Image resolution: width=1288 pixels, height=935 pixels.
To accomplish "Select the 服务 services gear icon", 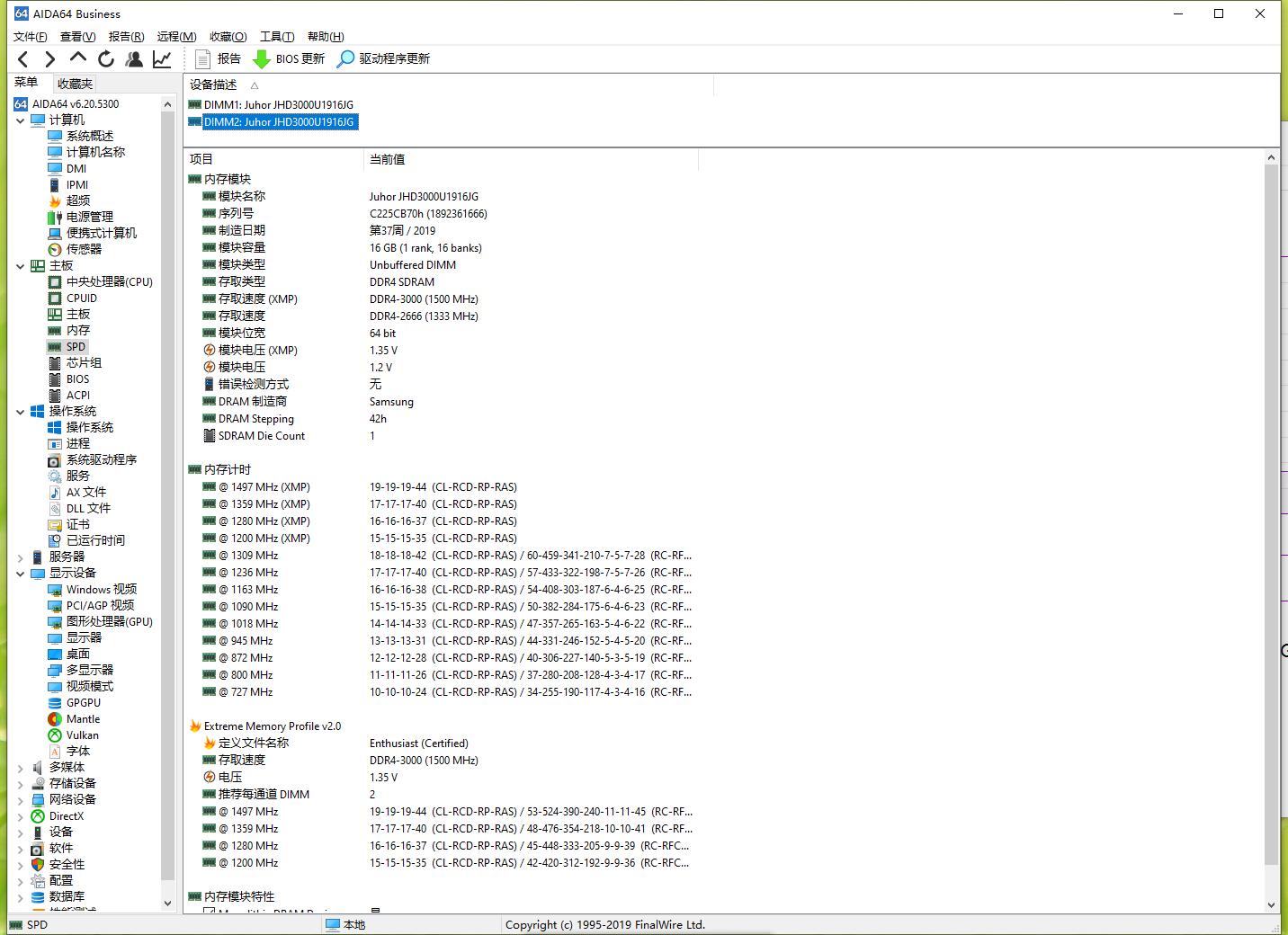I will pyautogui.click(x=55, y=476).
